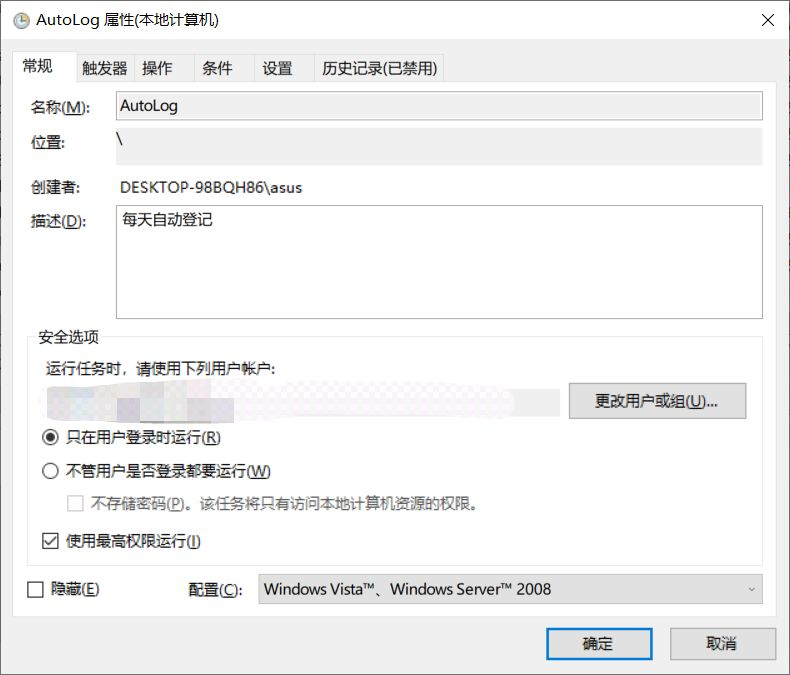Select 不管用户是否登录都要运行 radio option
790x675 pixels.
50,471
